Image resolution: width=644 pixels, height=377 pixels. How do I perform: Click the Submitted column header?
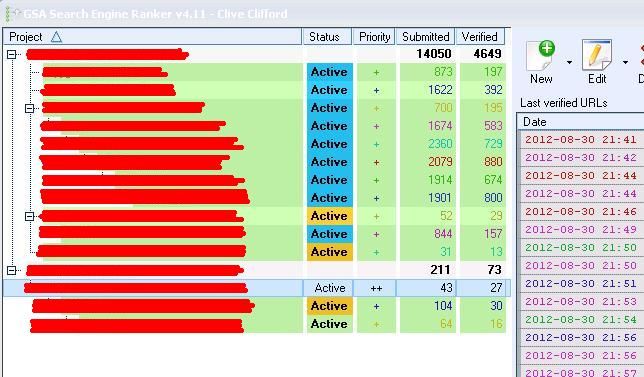click(x=426, y=37)
